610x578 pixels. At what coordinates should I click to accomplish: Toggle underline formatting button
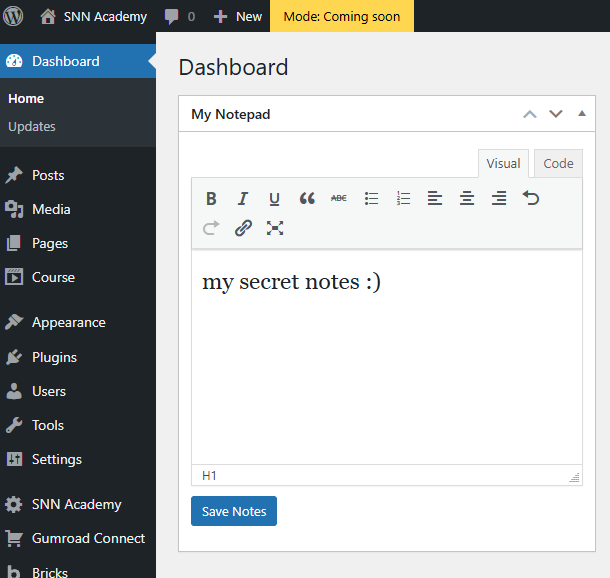275,198
